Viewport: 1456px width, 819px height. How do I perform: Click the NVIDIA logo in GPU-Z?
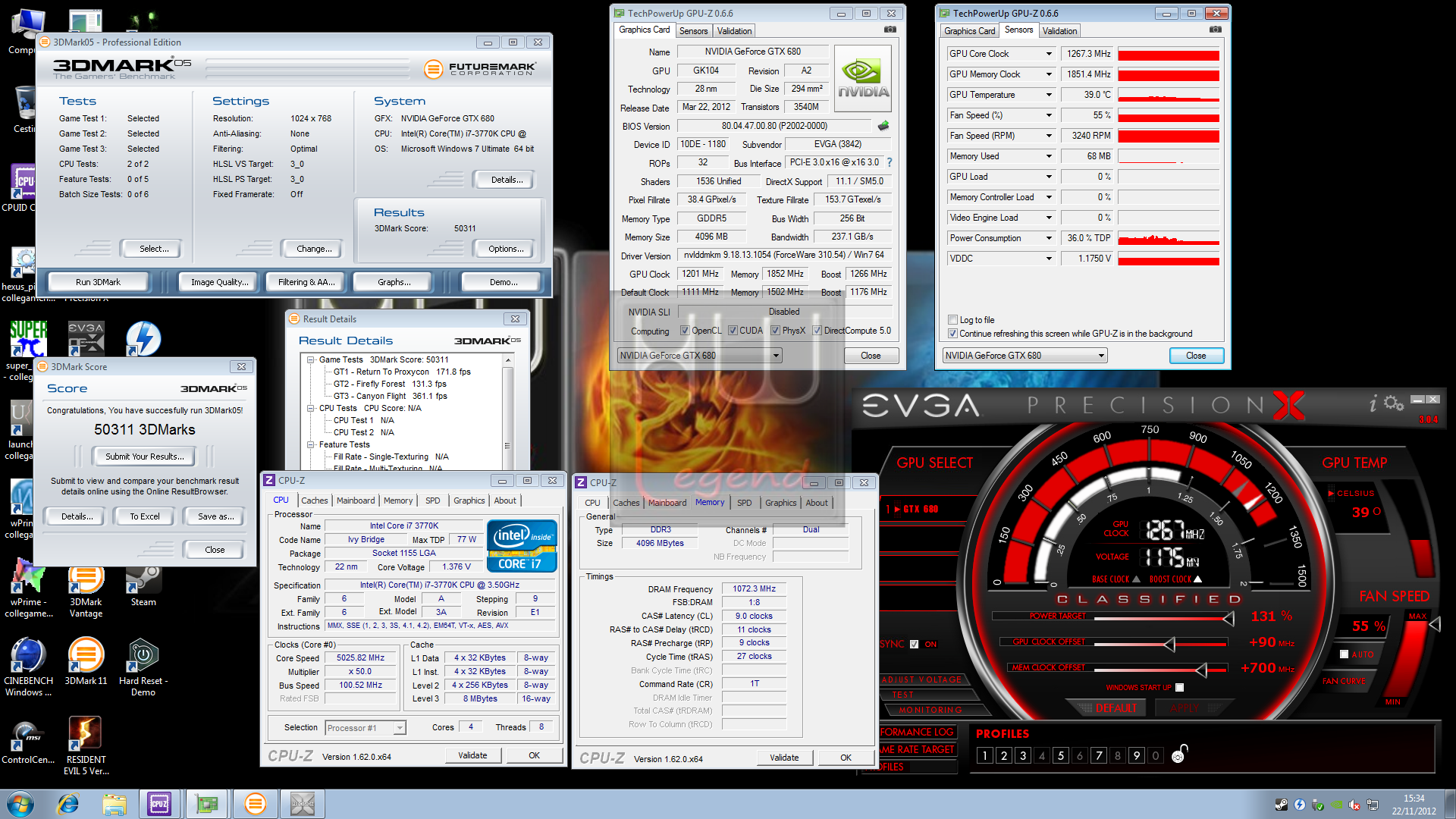(863, 80)
